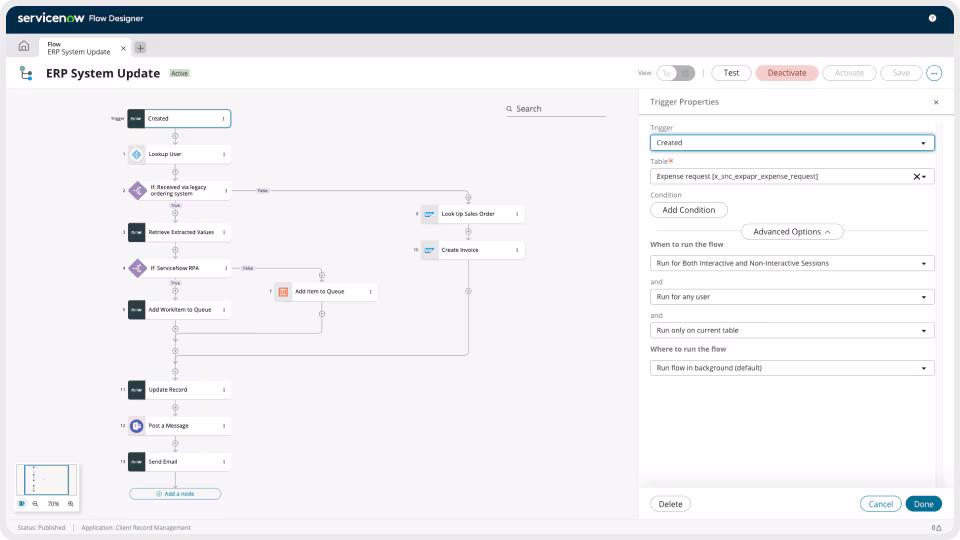Open the Interactive and Non-Interactive Sessions dropdown
The height and width of the screenshot is (540, 960).
click(x=792, y=263)
